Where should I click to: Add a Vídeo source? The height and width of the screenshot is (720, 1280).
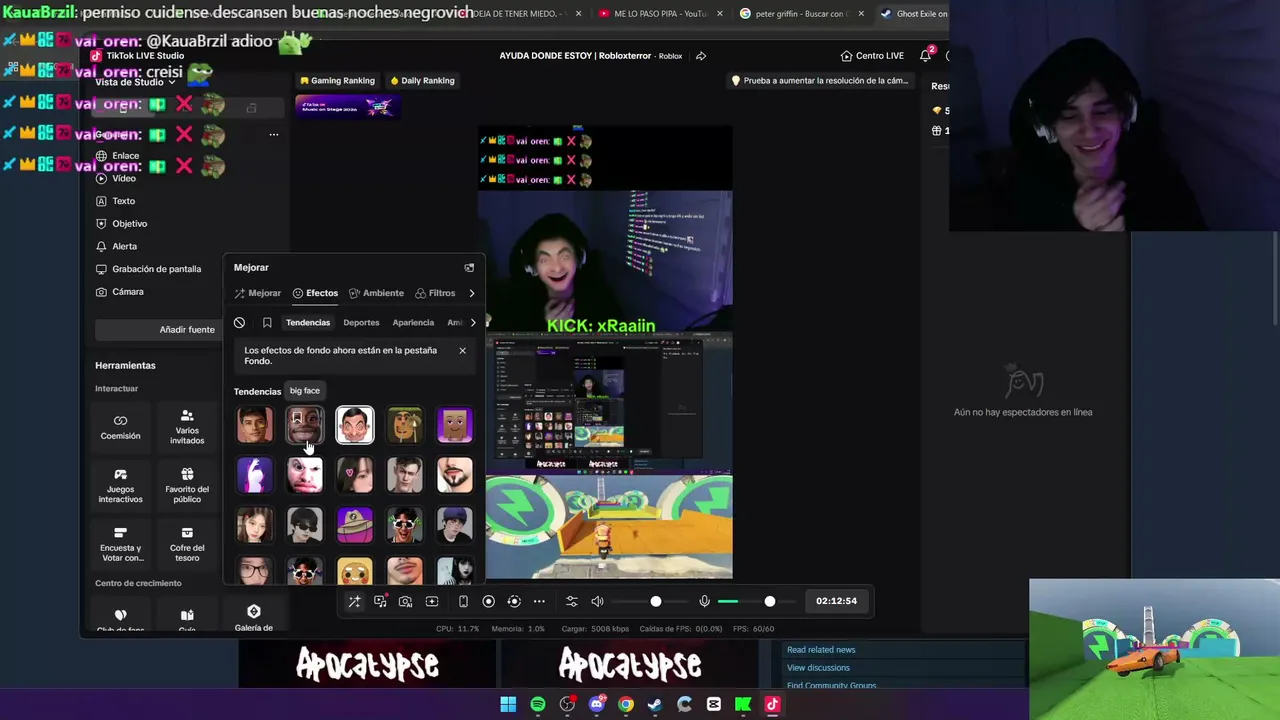116,178
